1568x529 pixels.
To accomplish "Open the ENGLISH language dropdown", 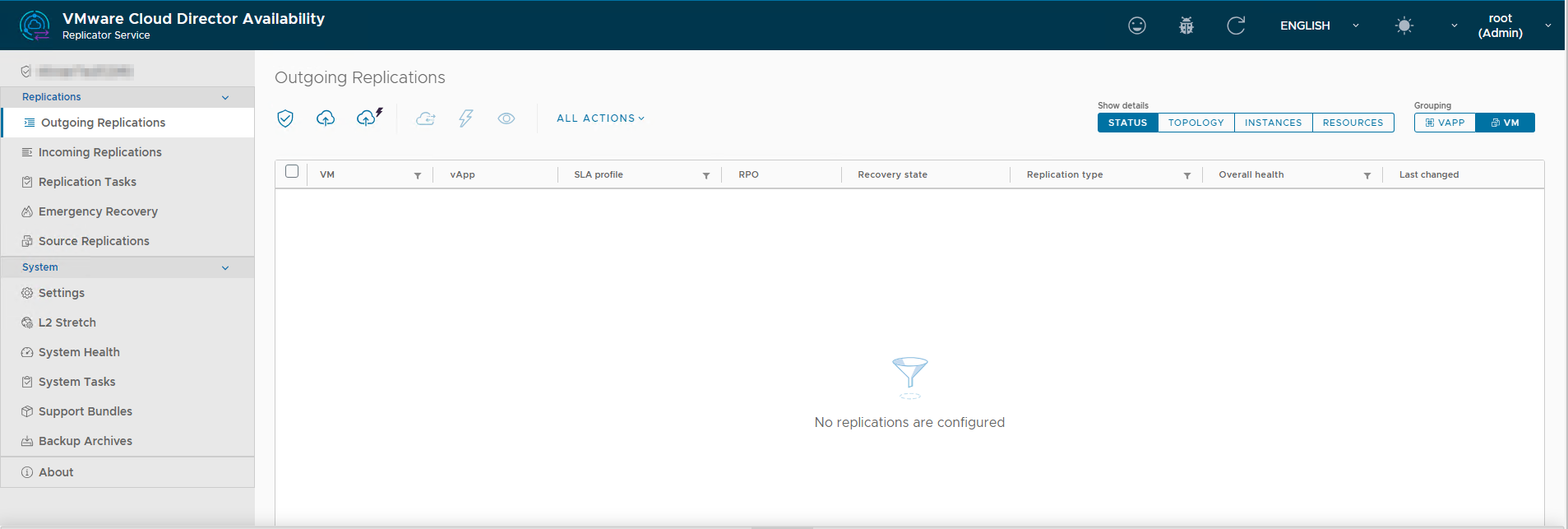I will click(1318, 26).
